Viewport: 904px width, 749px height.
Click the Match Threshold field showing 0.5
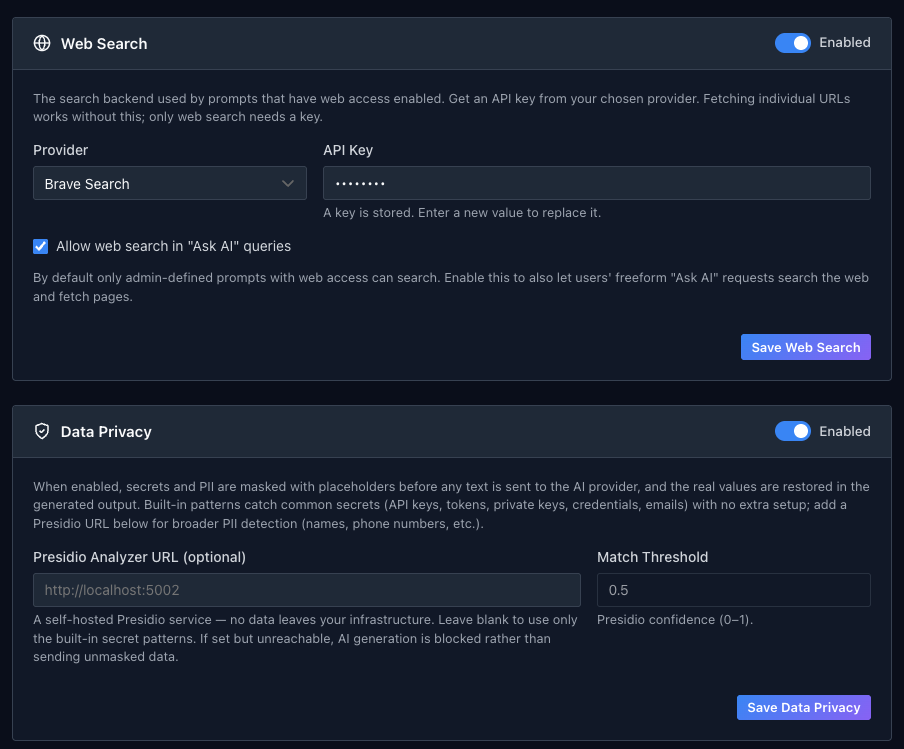pyautogui.click(x=733, y=590)
